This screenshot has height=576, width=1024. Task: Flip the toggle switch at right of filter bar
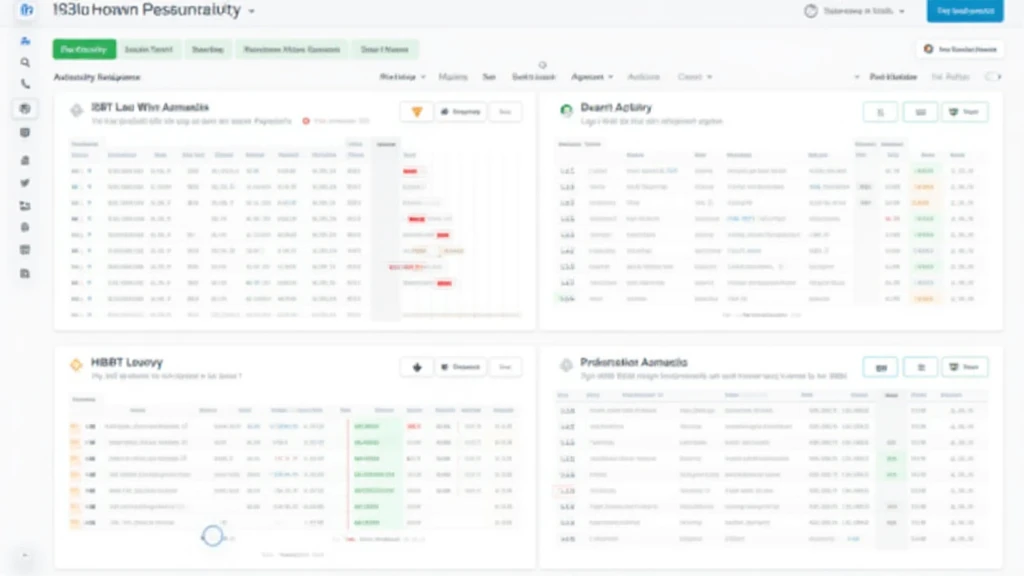point(992,77)
